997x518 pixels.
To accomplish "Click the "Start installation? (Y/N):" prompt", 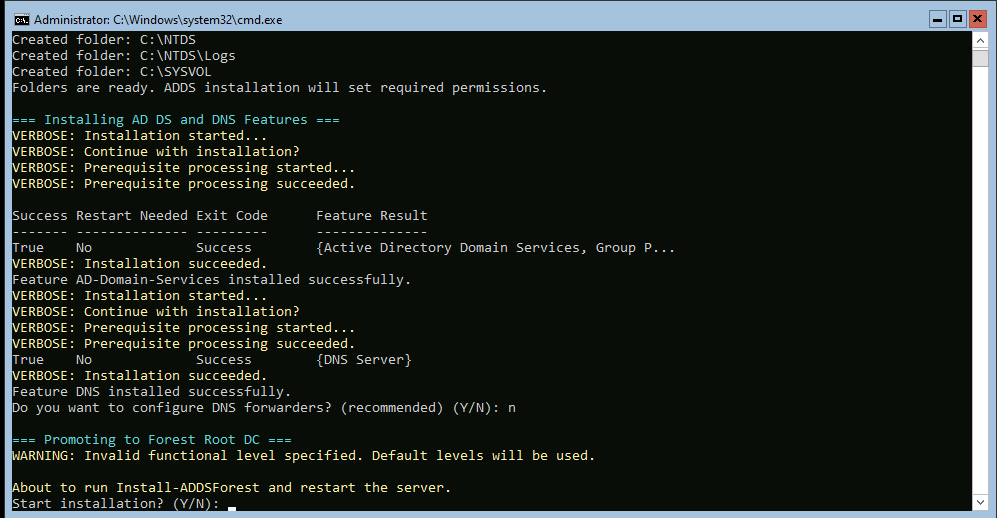I will click(x=115, y=504).
